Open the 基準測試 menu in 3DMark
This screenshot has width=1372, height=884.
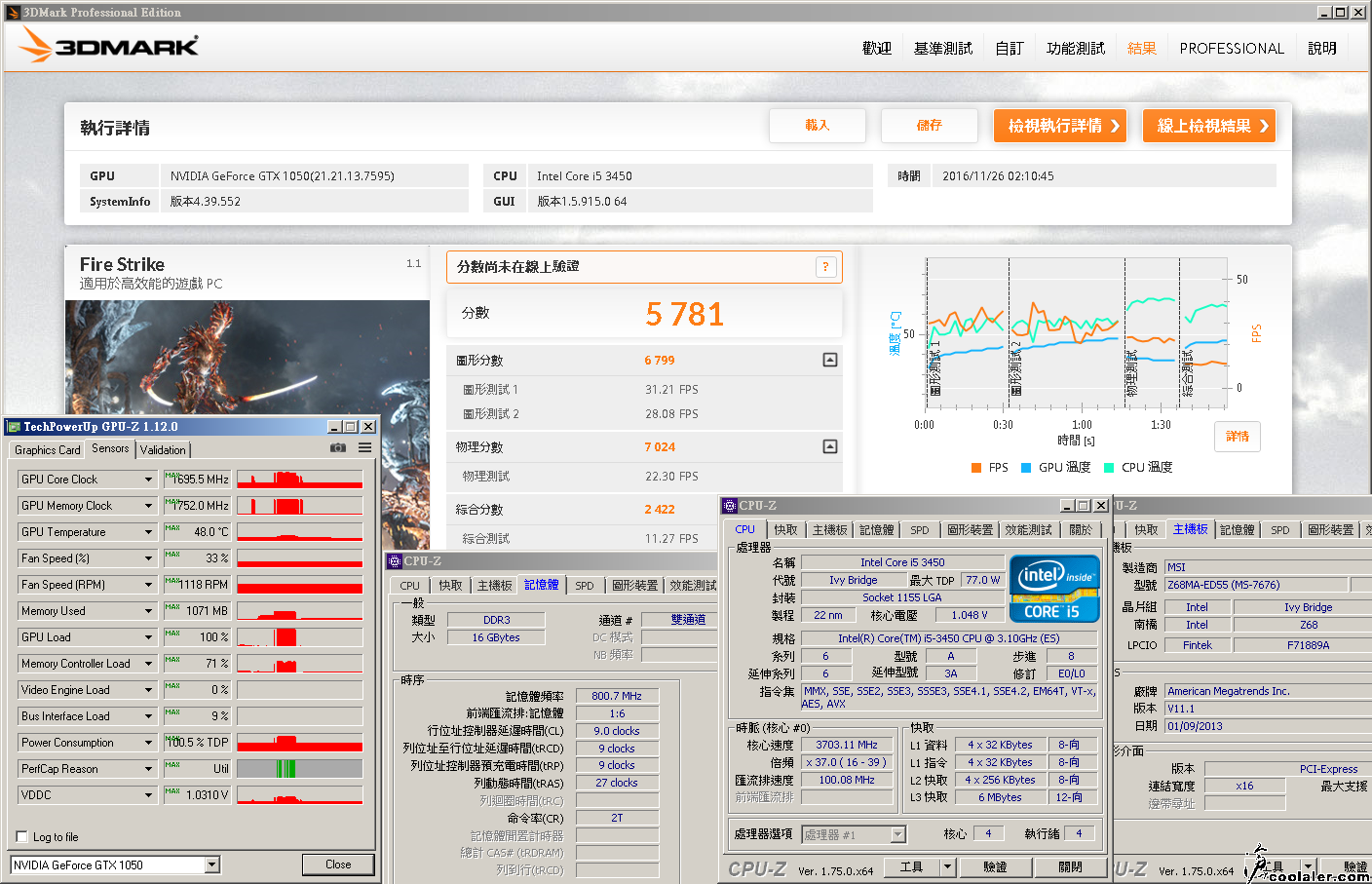click(942, 48)
